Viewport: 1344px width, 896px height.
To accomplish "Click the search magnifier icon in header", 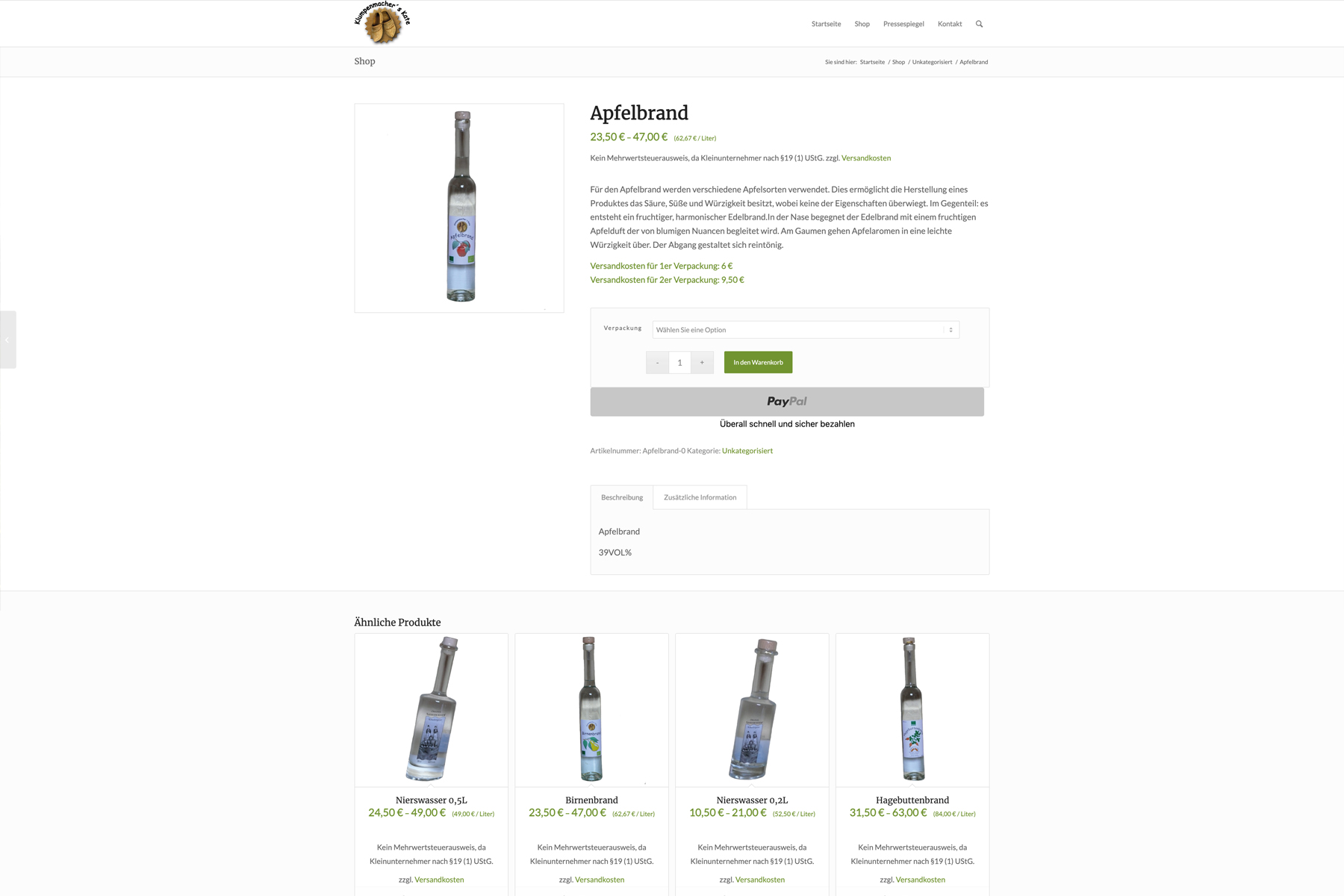I will coord(979,24).
